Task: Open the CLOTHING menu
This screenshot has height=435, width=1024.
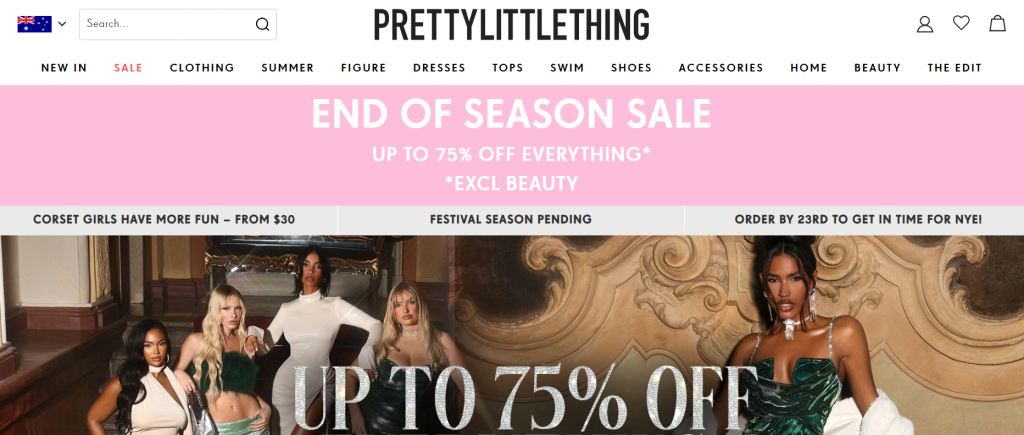Action: tap(202, 68)
